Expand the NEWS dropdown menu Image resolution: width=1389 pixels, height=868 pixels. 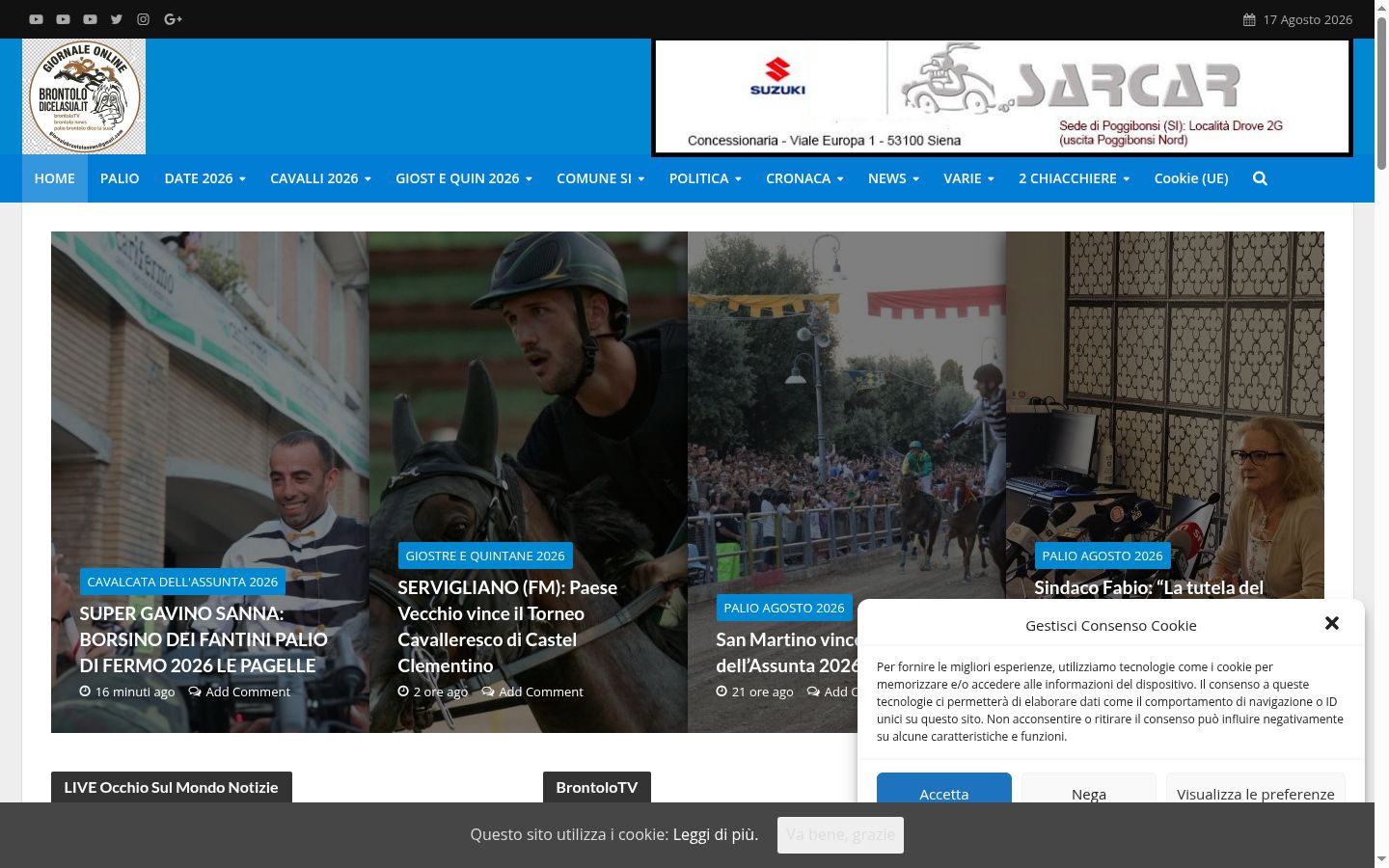893,178
